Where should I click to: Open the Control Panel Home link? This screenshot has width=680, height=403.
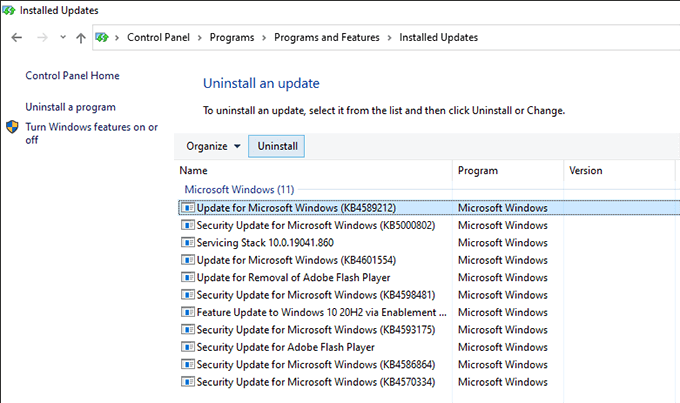tap(72, 75)
